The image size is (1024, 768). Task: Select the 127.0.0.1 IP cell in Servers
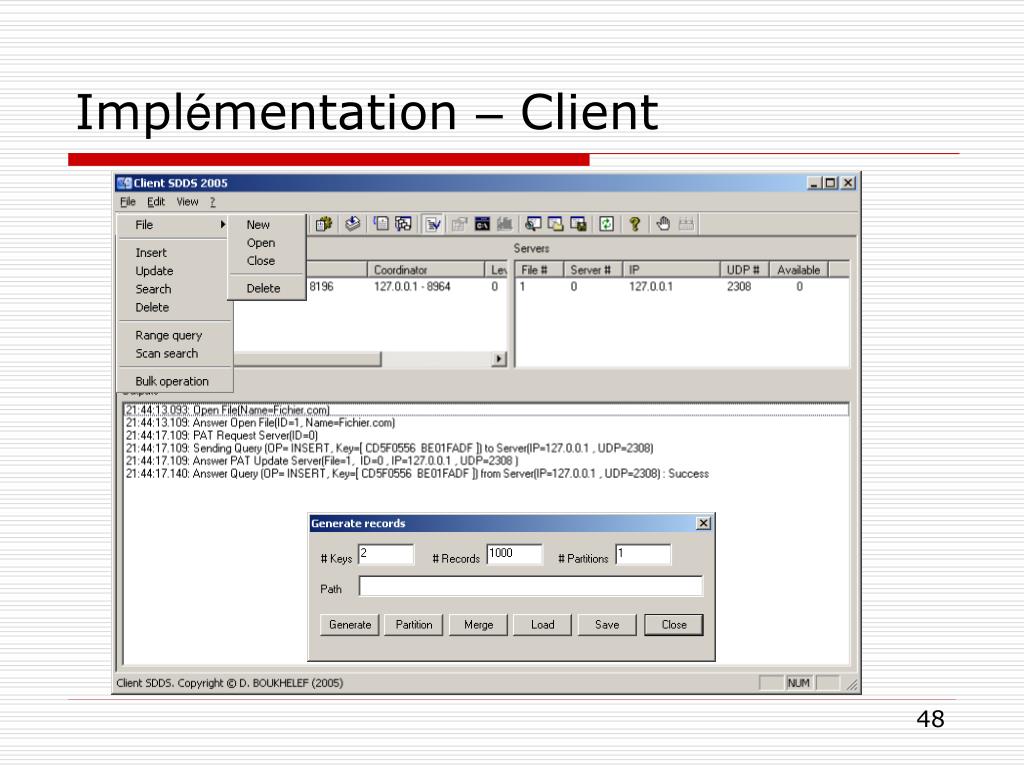[650, 287]
